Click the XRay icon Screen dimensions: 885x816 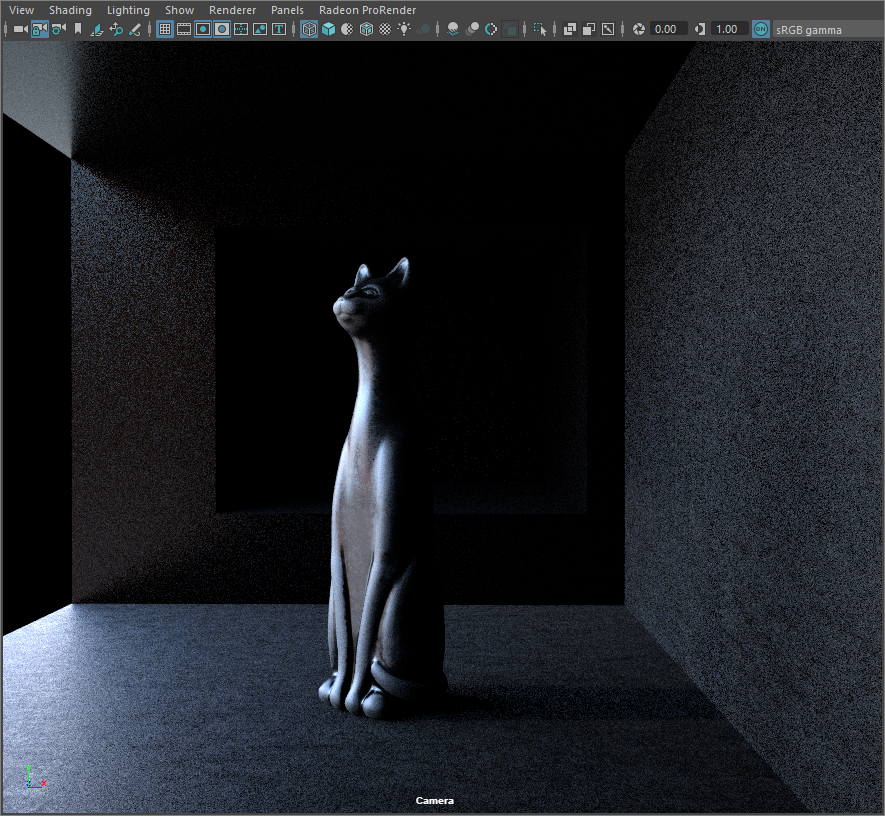coord(569,29)
